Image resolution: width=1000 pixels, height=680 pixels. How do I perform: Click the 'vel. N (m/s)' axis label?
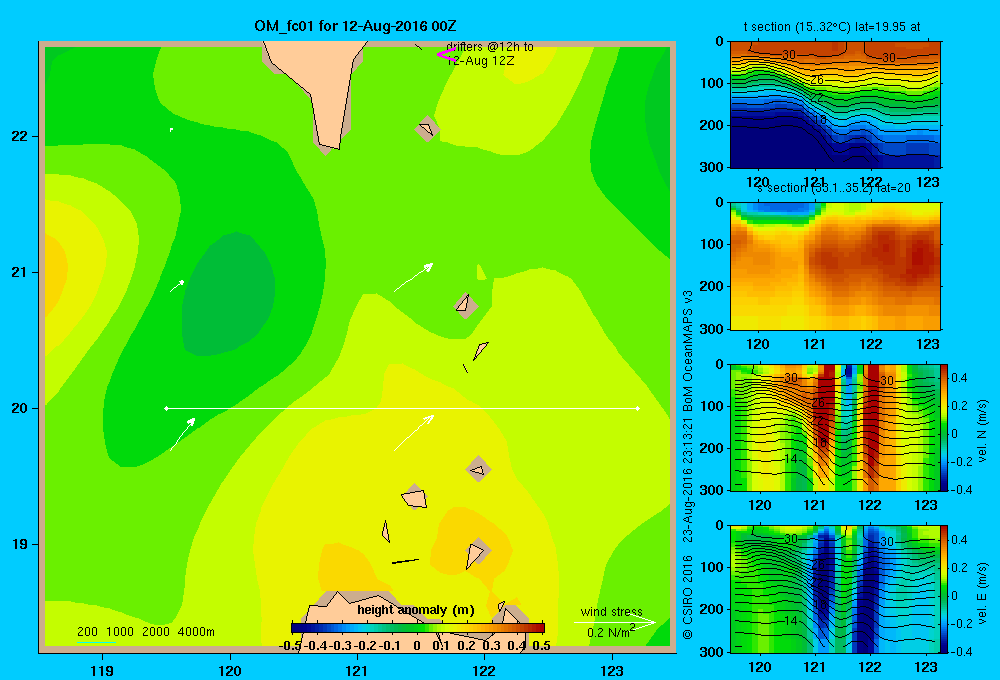coord(982,431)
